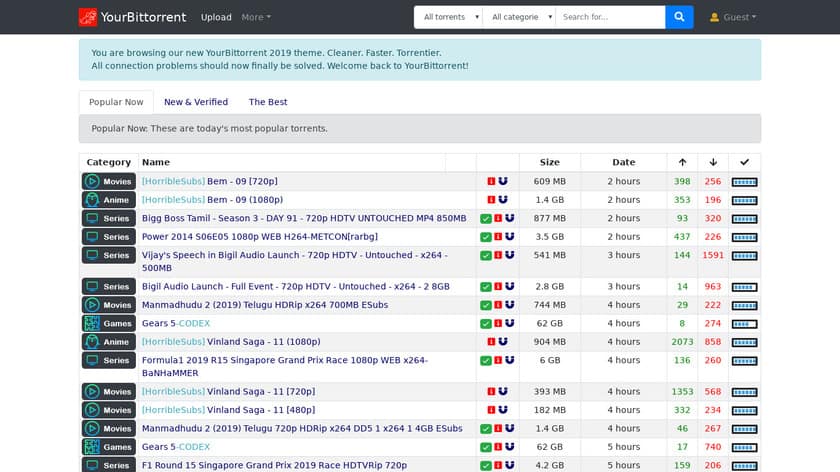Click Movies category badge beside Bem - 09 [720p]

109,182
